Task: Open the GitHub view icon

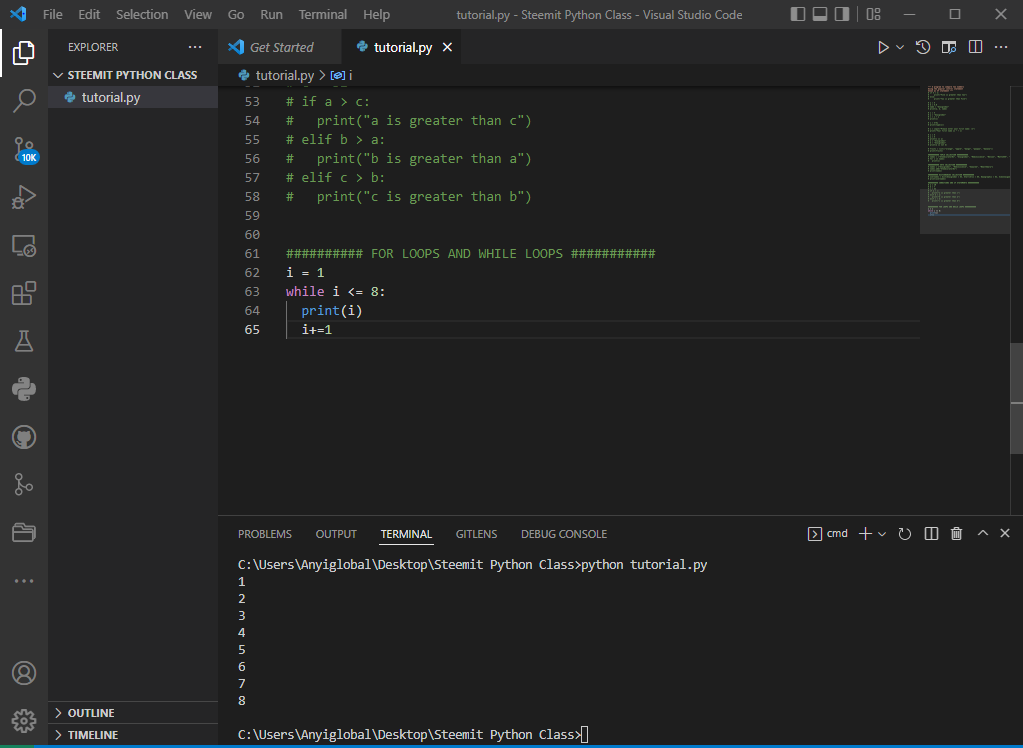Action: pyautogui.click(x=24, y=437)
